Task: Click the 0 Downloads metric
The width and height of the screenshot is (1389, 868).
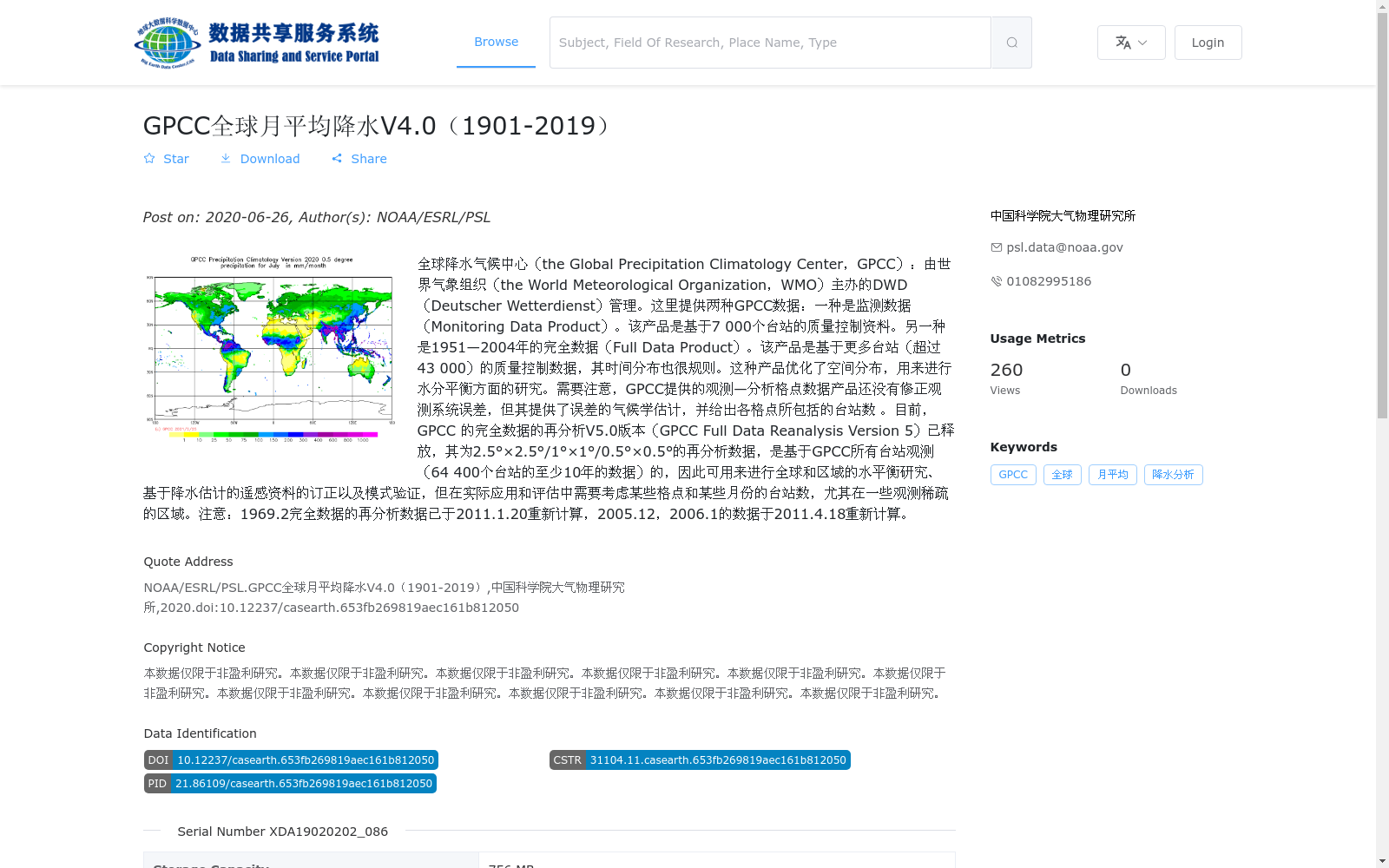Action: click(1149, 378)
